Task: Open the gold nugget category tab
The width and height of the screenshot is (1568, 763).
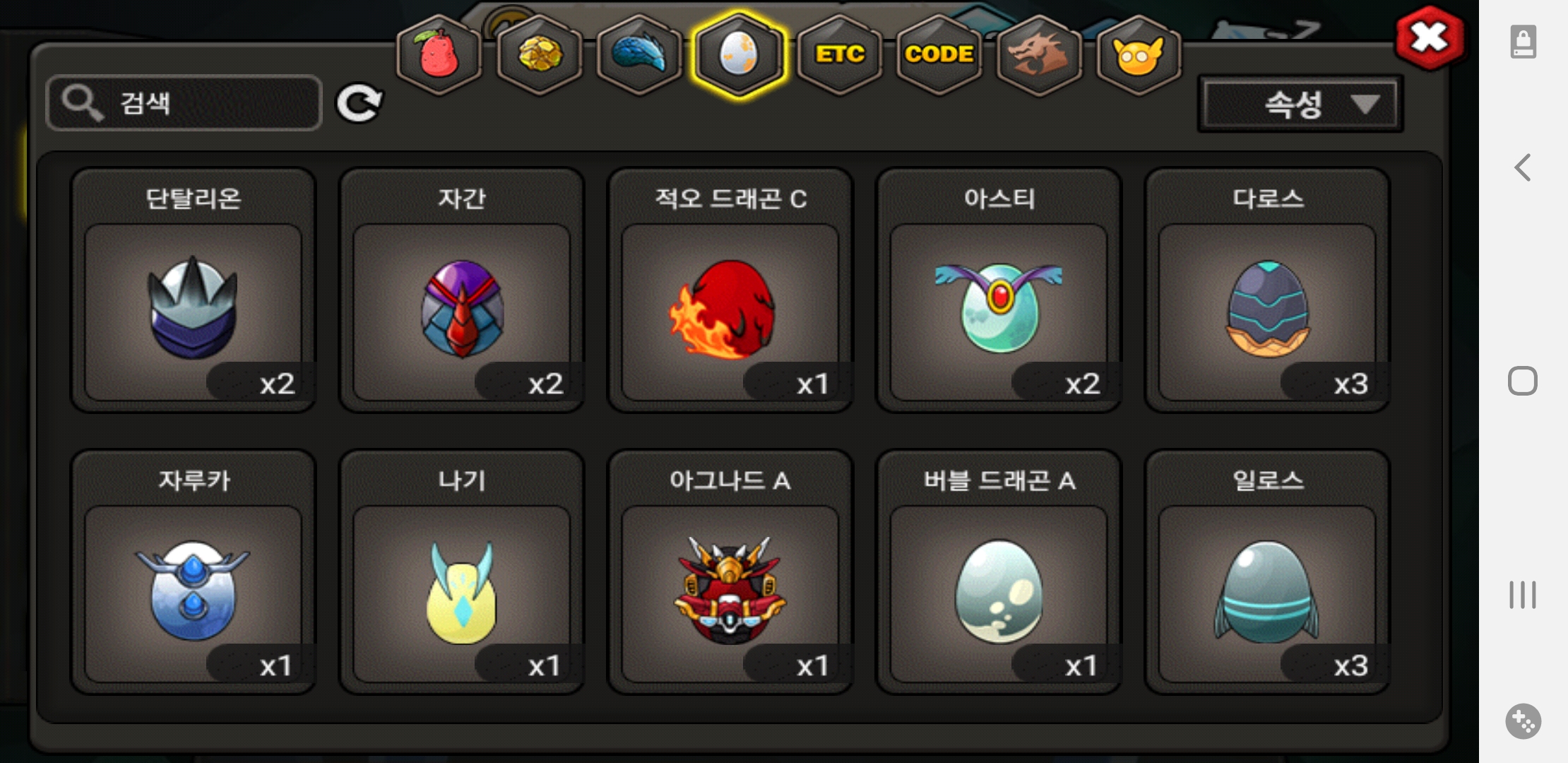Action: coord(539,54)
